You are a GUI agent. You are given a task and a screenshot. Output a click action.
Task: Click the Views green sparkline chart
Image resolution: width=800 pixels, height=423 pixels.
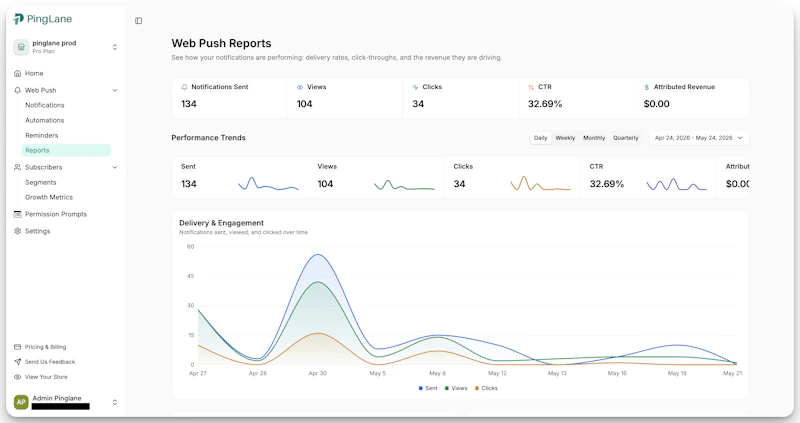click(404, 185)
